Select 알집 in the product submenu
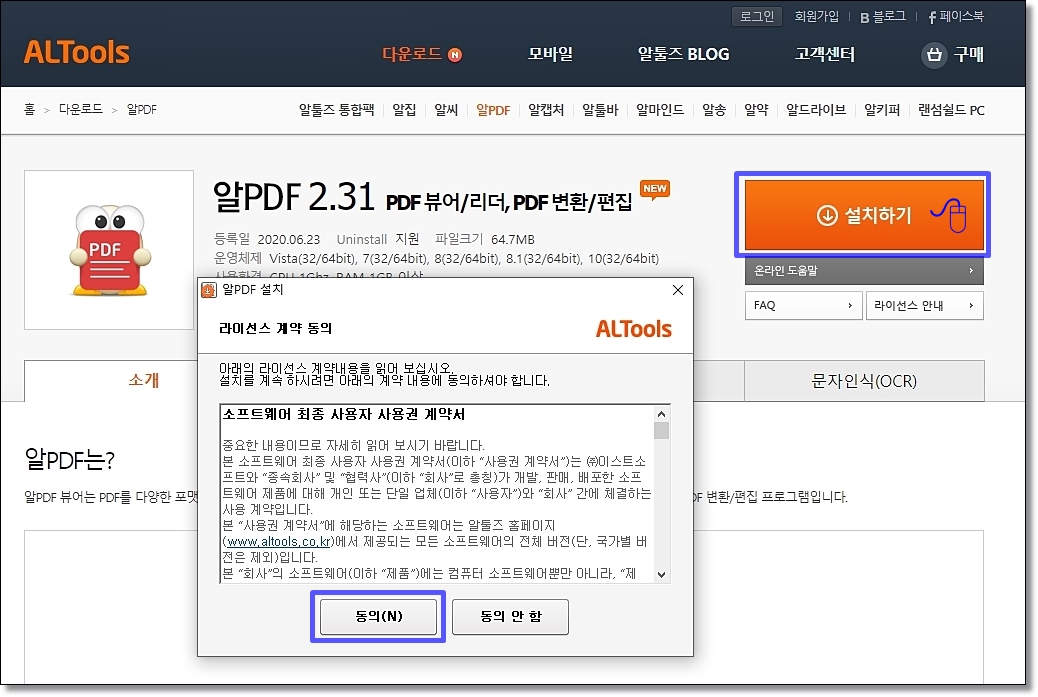The height and width of the screenshot is (697, 1038). coord(404,110)
